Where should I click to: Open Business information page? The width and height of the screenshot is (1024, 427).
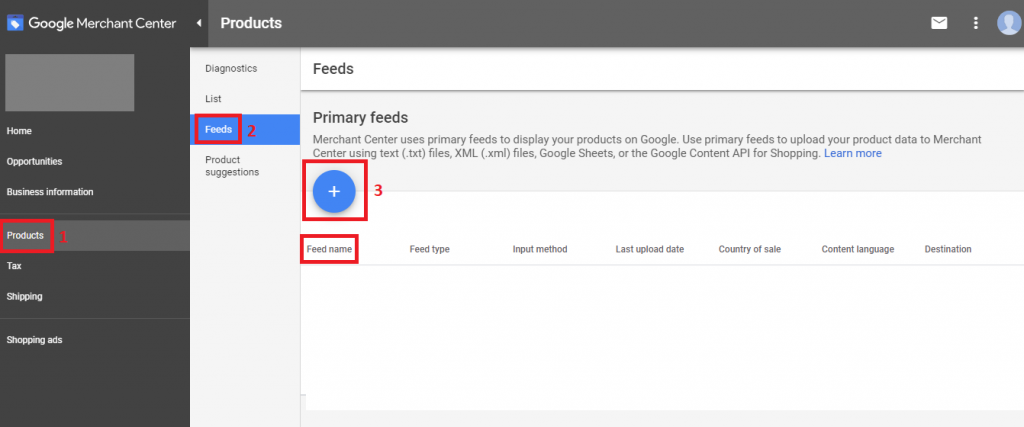[50, 192]
